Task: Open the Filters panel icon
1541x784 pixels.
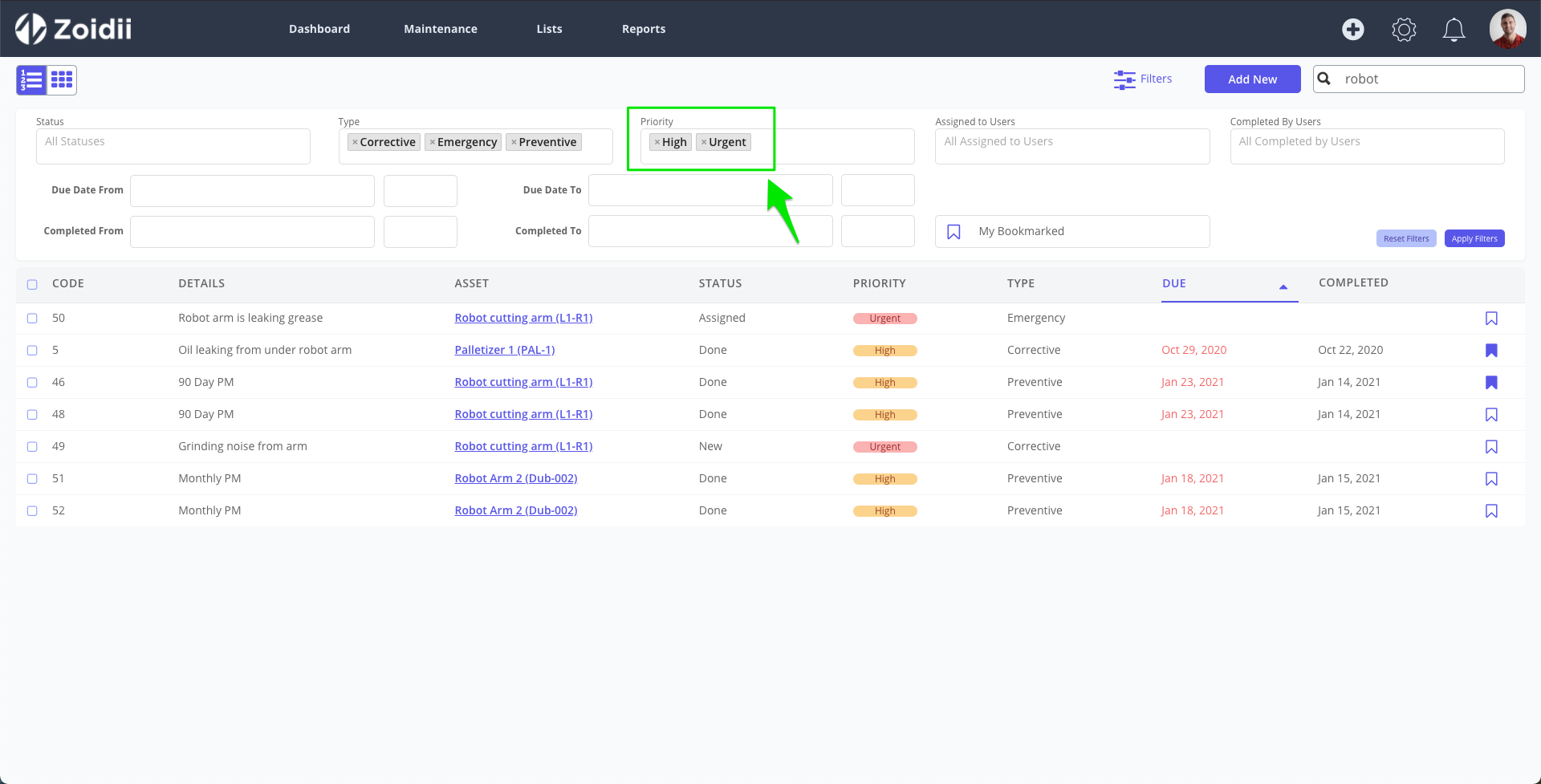Action: pos(1124,79)
